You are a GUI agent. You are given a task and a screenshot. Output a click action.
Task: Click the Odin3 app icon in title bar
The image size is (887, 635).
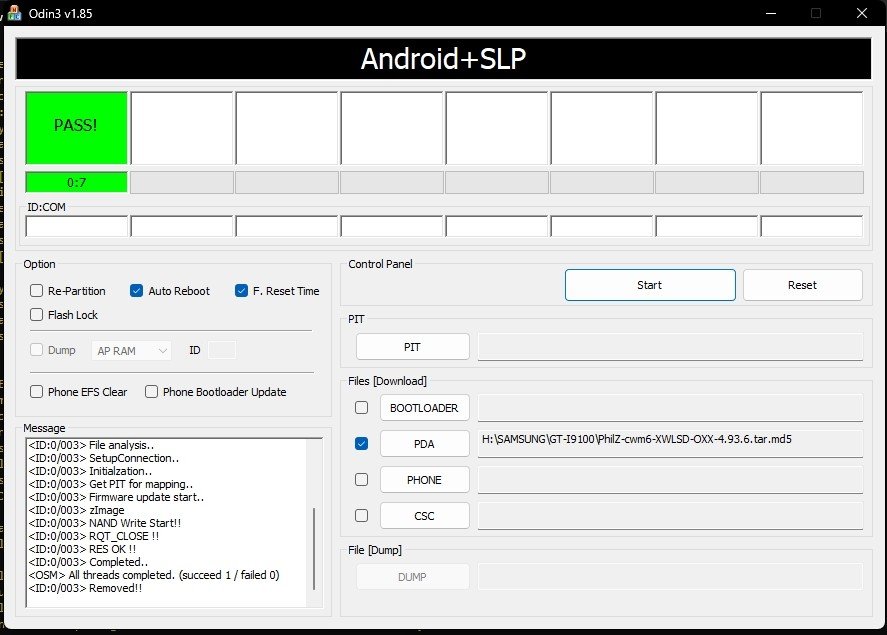click(x=16, y=13)
